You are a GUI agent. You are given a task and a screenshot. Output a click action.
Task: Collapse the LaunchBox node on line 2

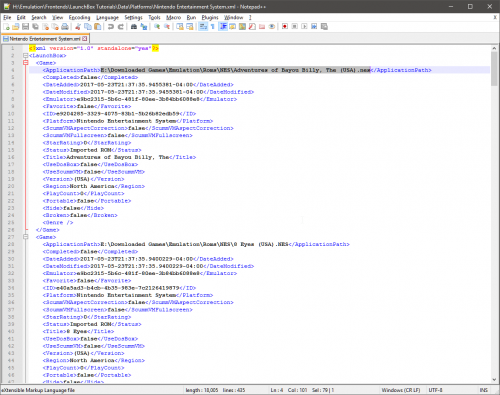(x=26, y=56)
